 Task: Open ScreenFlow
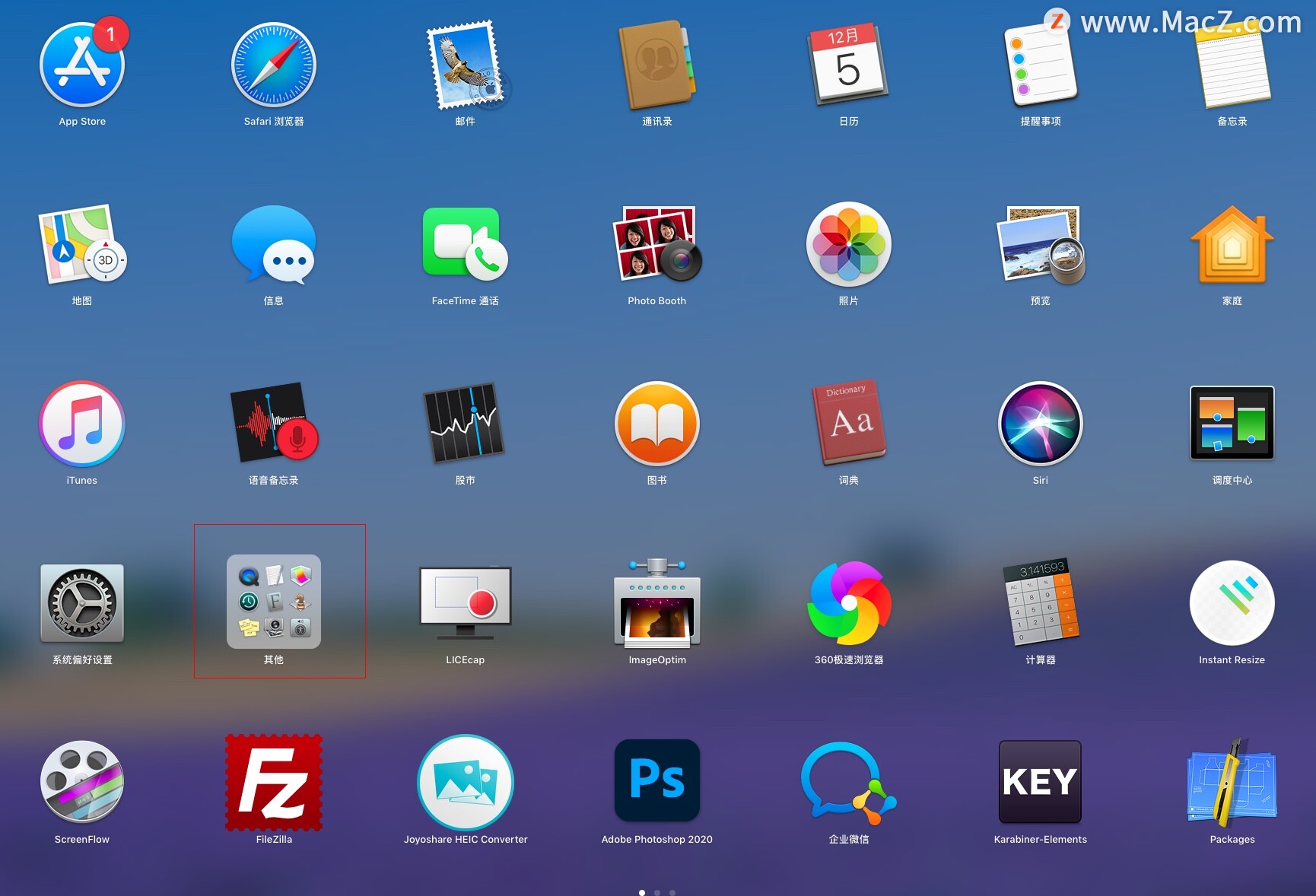pos(82,783)
